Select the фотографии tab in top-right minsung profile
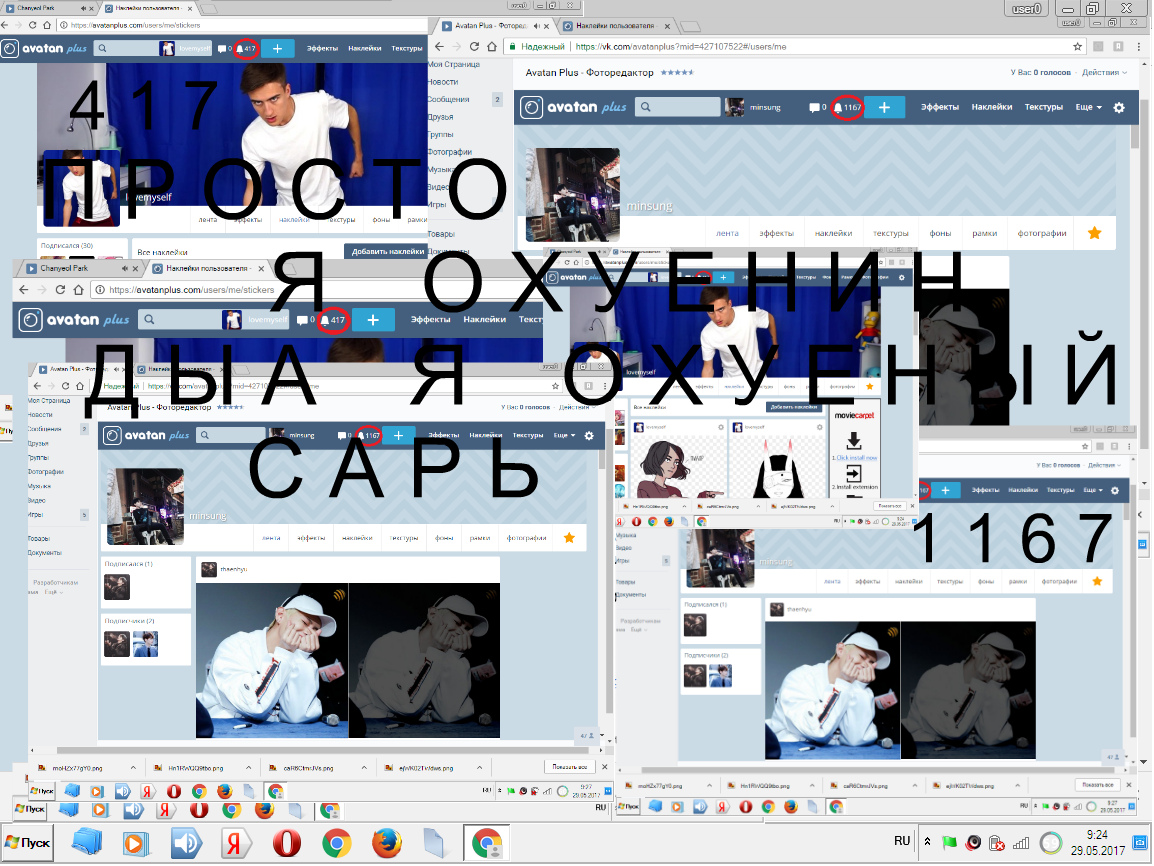 (1042, 233)
